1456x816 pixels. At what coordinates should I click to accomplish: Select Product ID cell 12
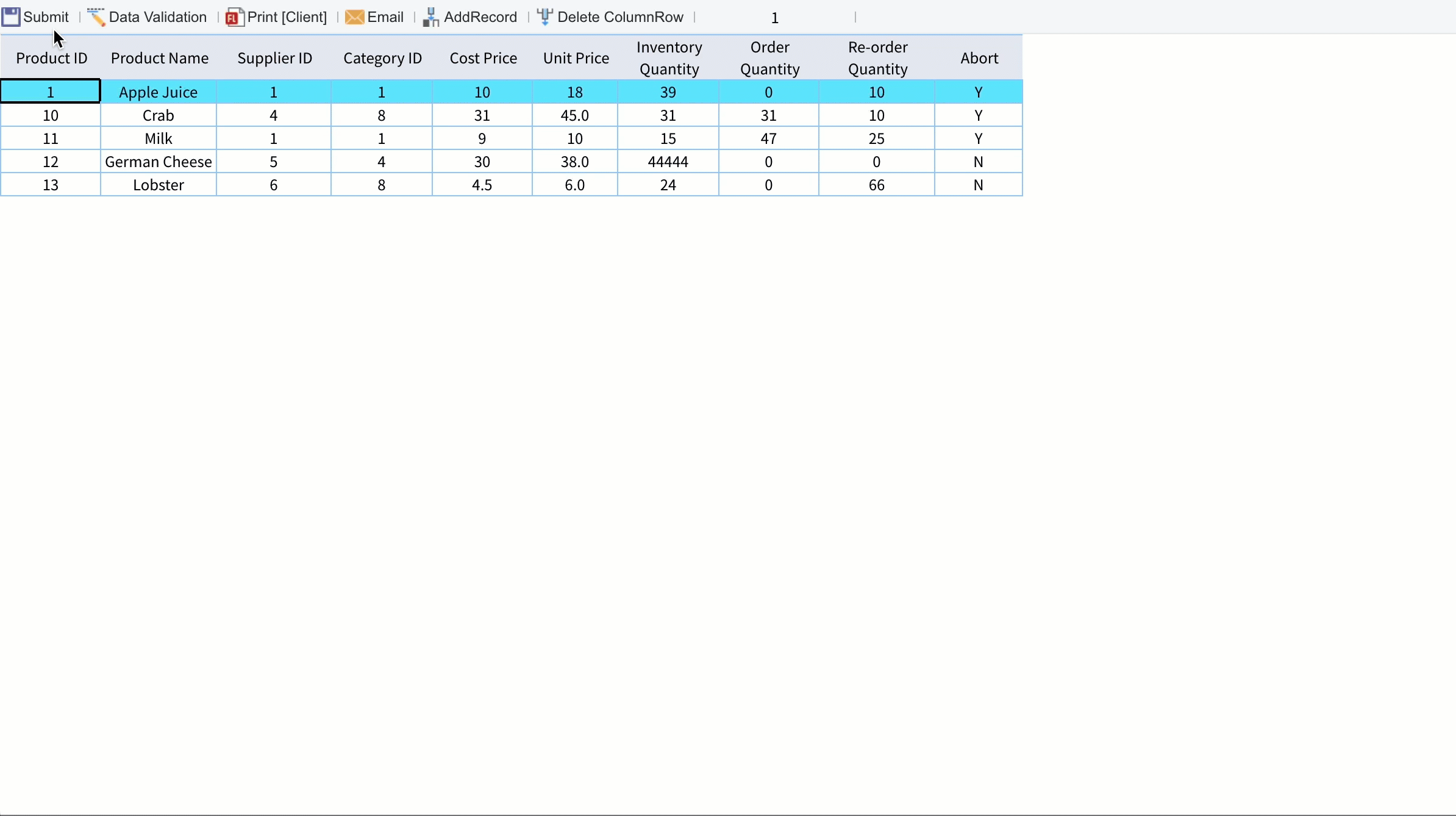(51, 162)
